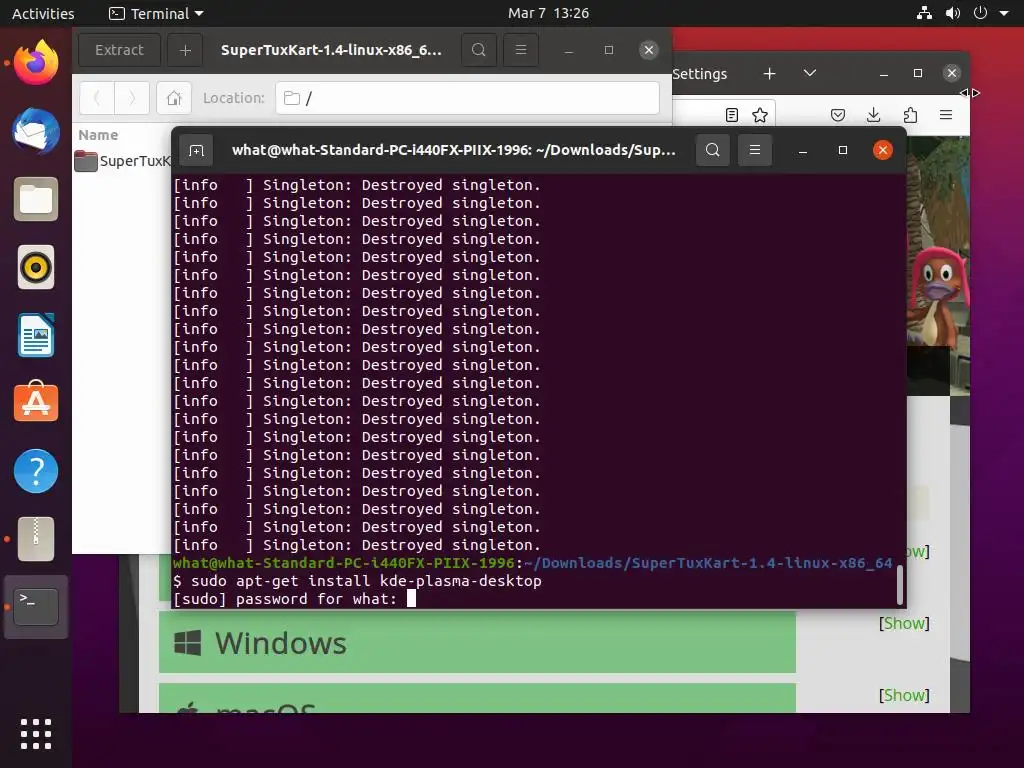Click the Windows green section header
1024x768 pixels.
click(x=477, y=643)
